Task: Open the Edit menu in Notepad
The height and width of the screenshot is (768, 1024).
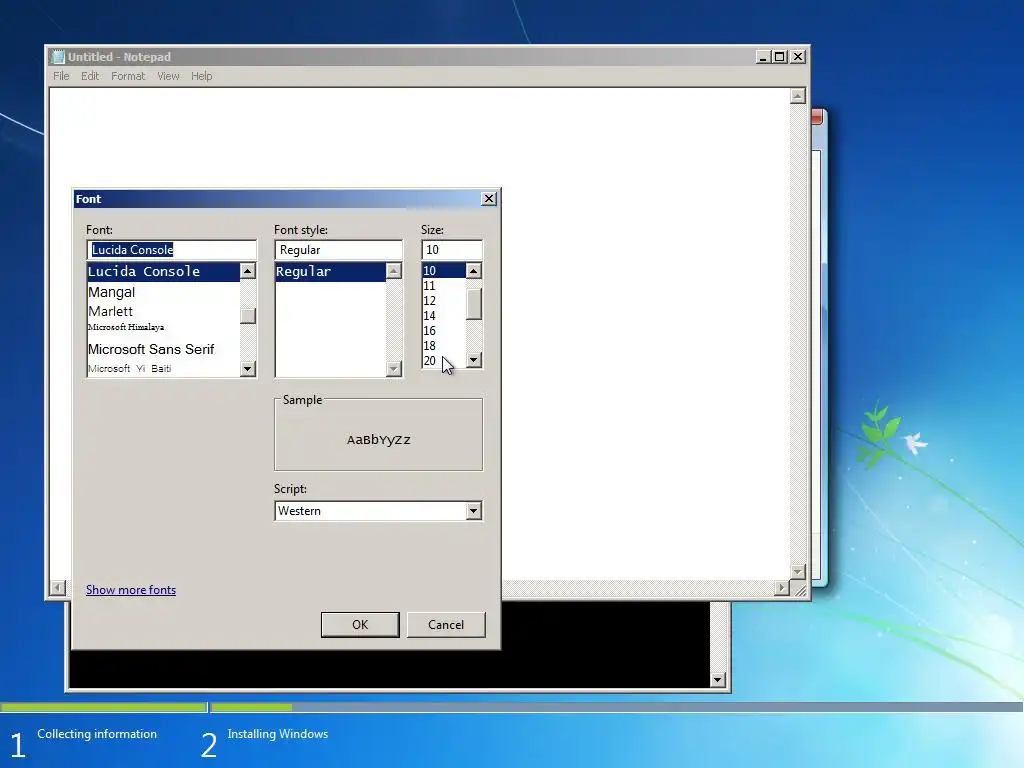Action: [89, 76]
